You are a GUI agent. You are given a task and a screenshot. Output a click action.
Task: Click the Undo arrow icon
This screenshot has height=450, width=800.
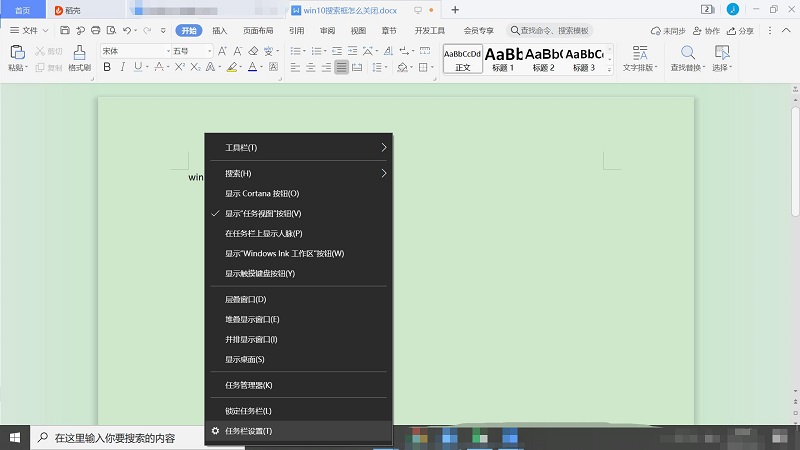coord(128,31)
